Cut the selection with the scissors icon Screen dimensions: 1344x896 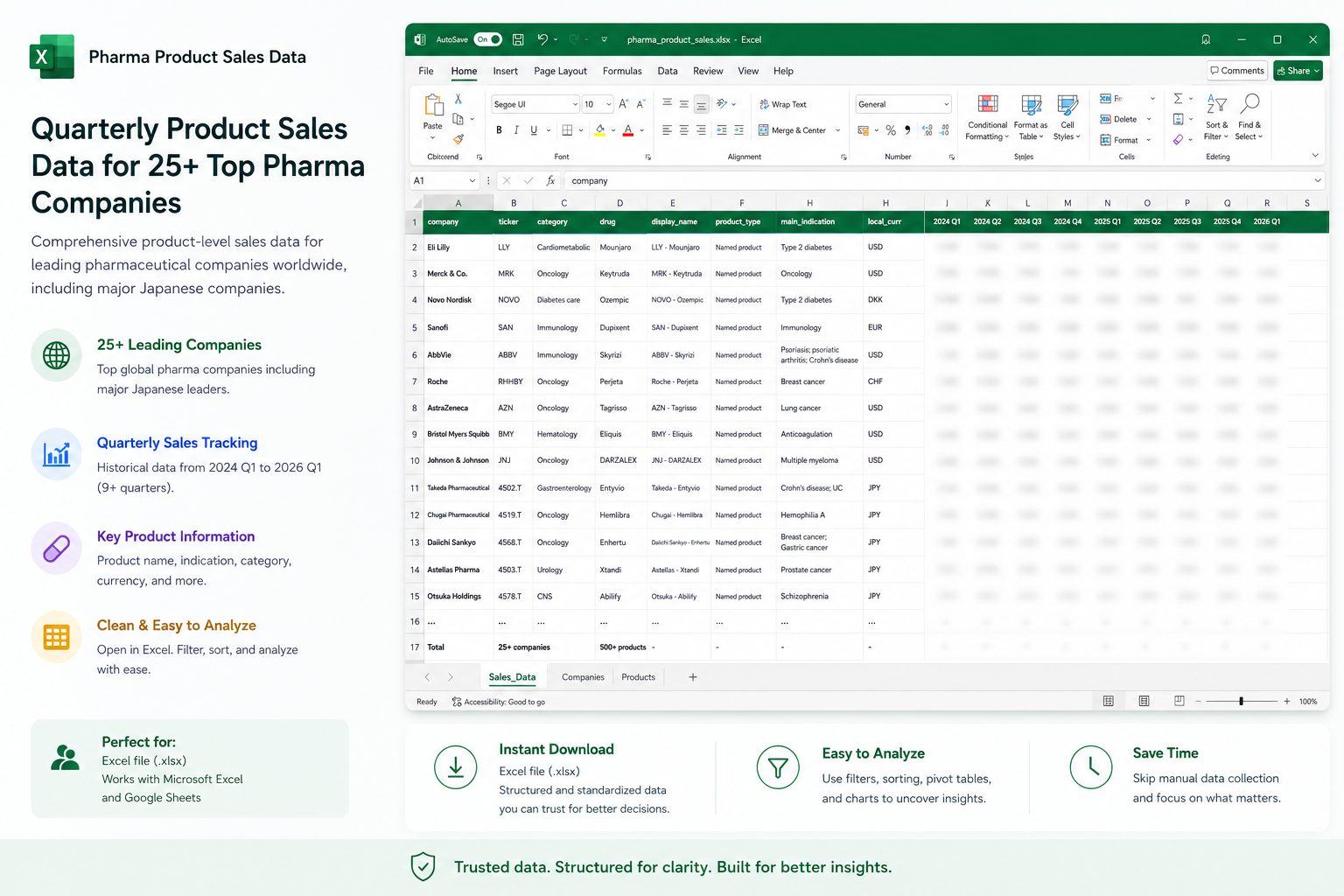(458, 99)
